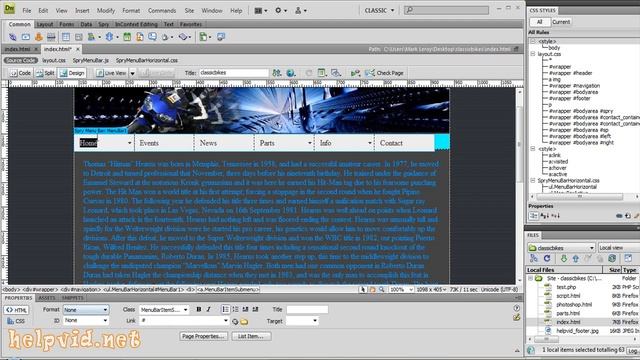Insert a hyperlink from the Common bar
Viewport: 640px width, 360px height.
tap(13, 37)
